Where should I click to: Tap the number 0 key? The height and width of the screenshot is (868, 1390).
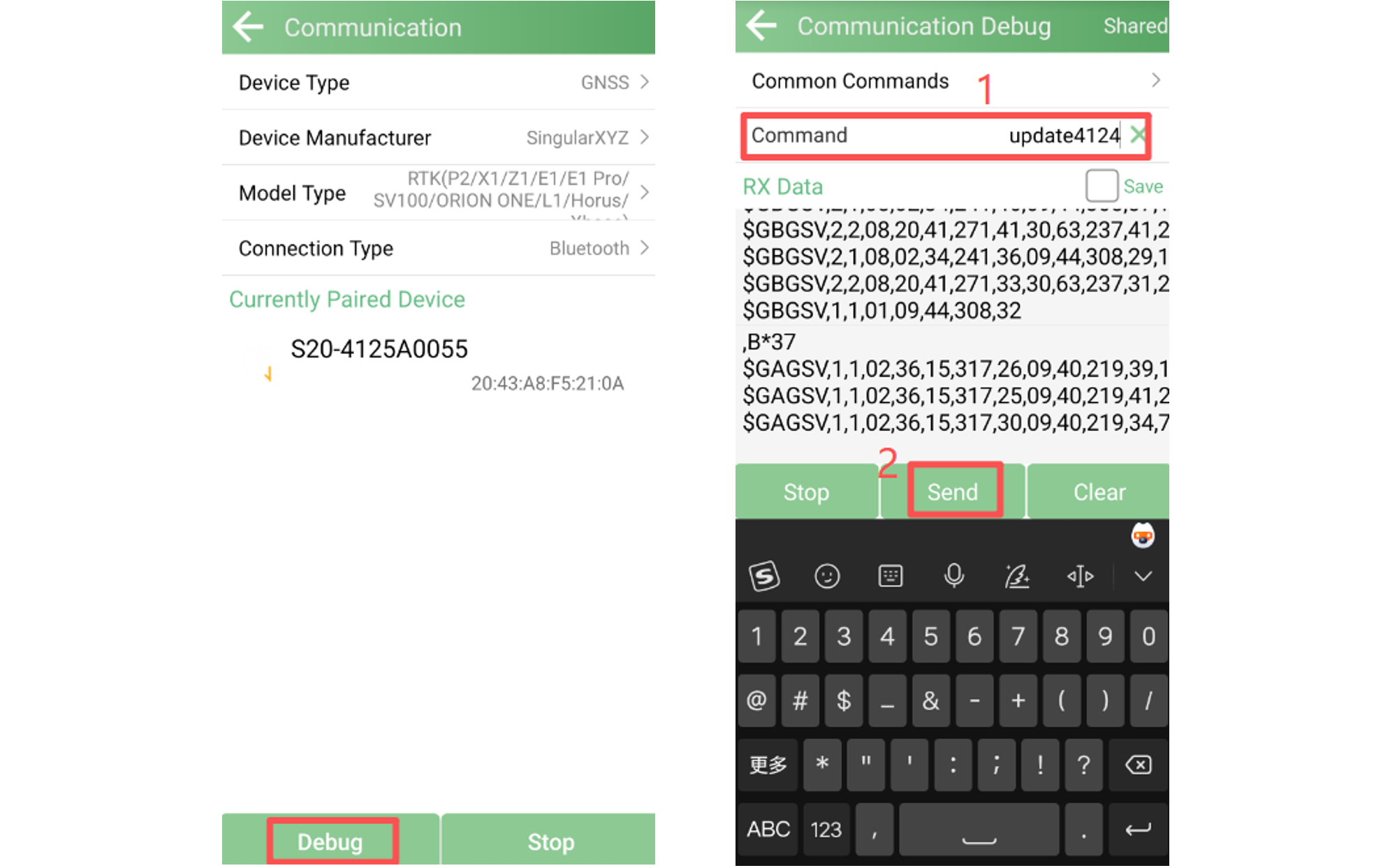click(x=1148, y=636)
